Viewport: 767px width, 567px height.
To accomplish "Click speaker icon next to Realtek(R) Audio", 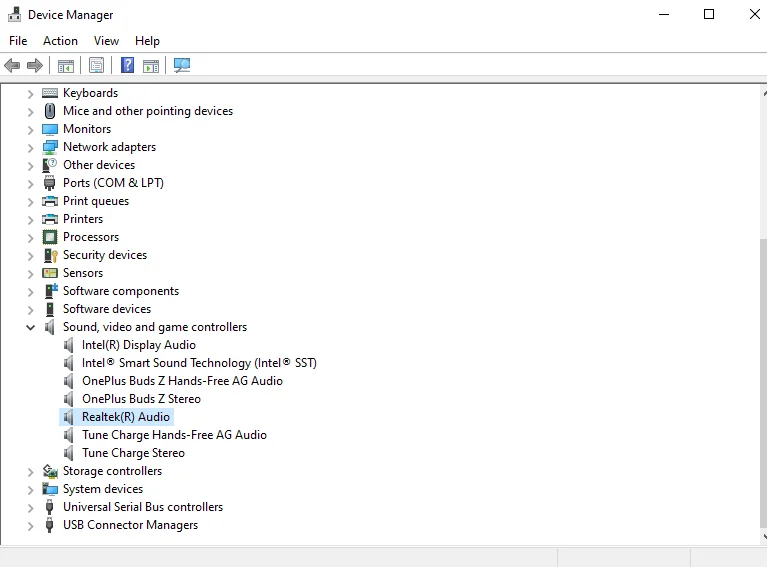I will [x=69, y=417].
